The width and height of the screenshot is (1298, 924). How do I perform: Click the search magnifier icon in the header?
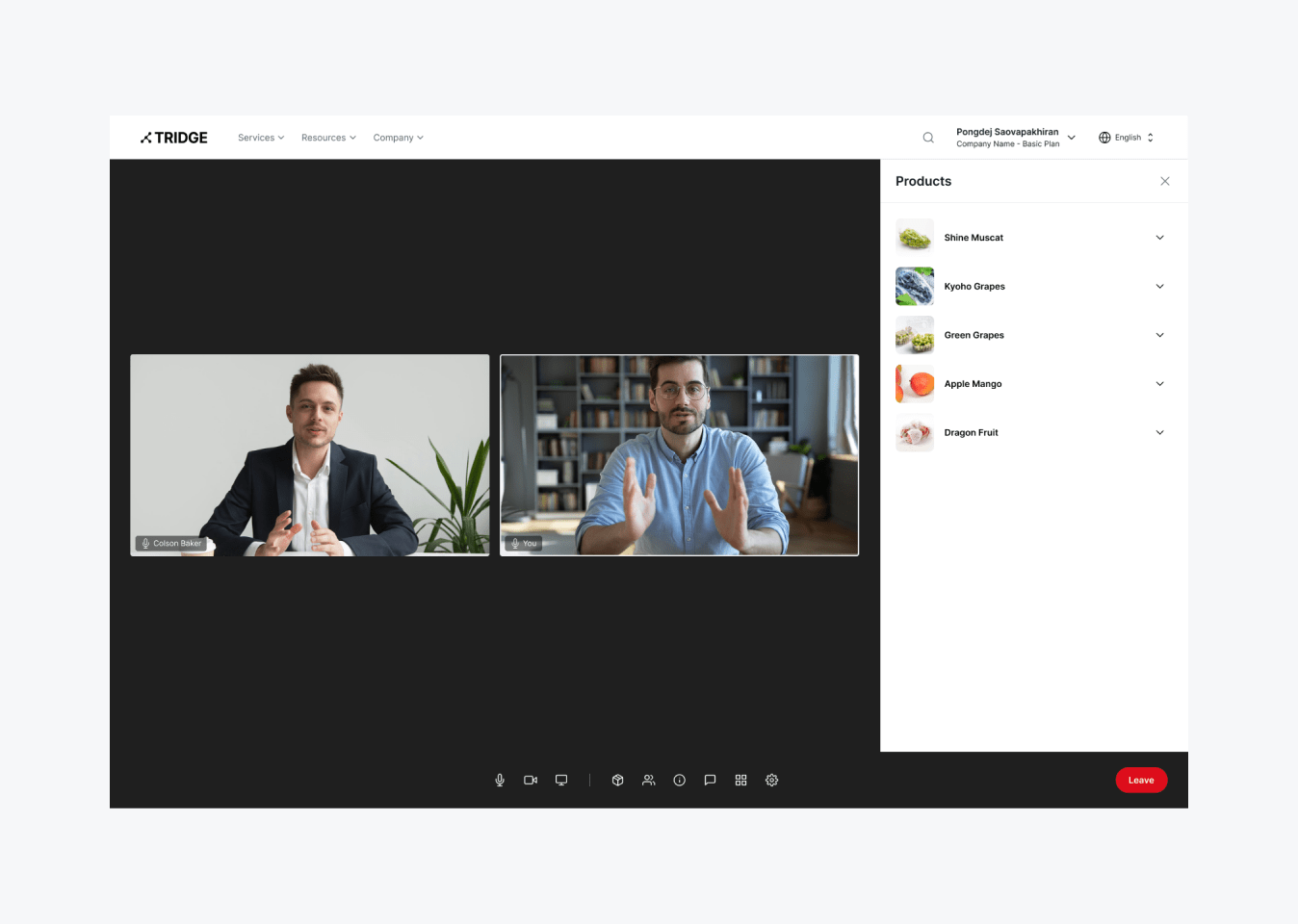coord(928,138)
